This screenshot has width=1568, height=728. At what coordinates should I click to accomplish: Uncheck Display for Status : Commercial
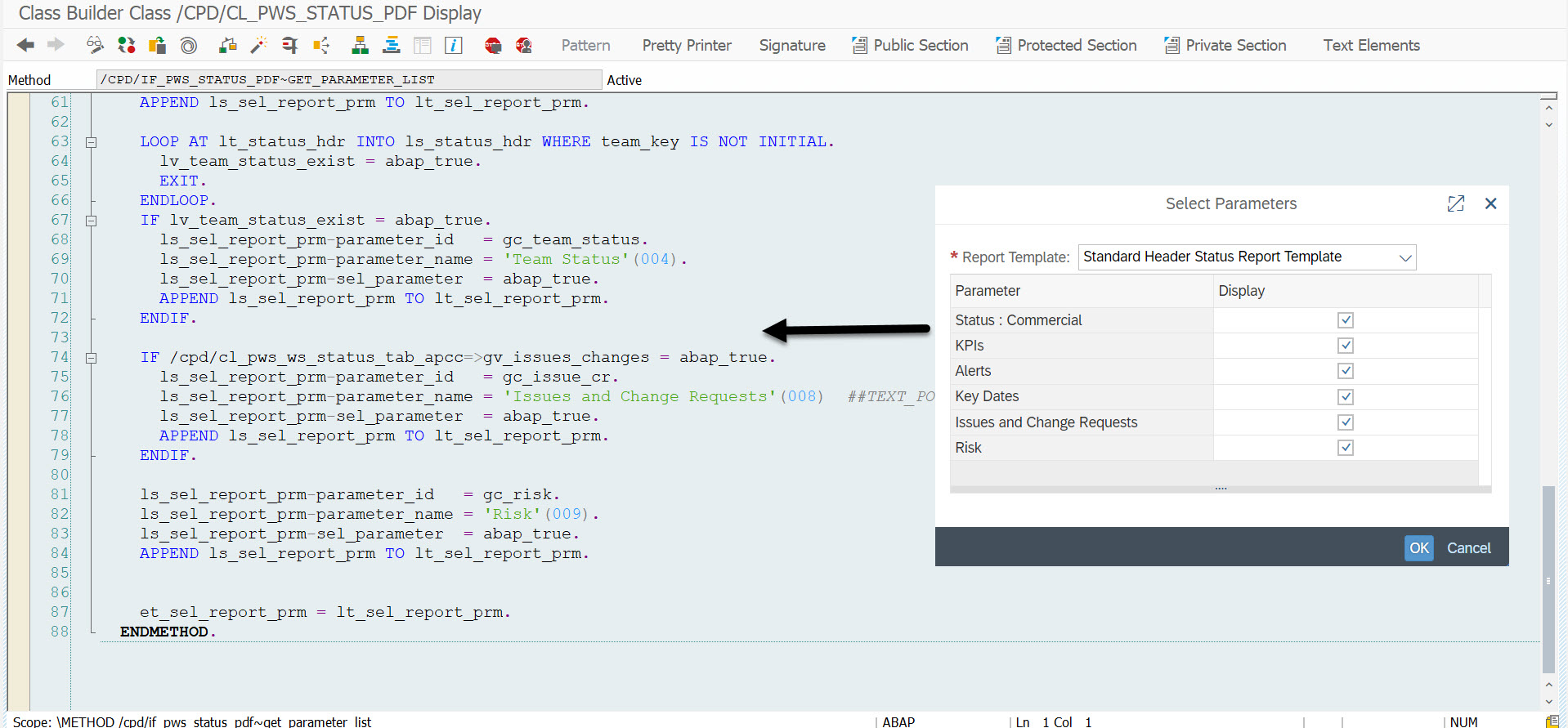pyautogui.click(x=1346, y=320)
